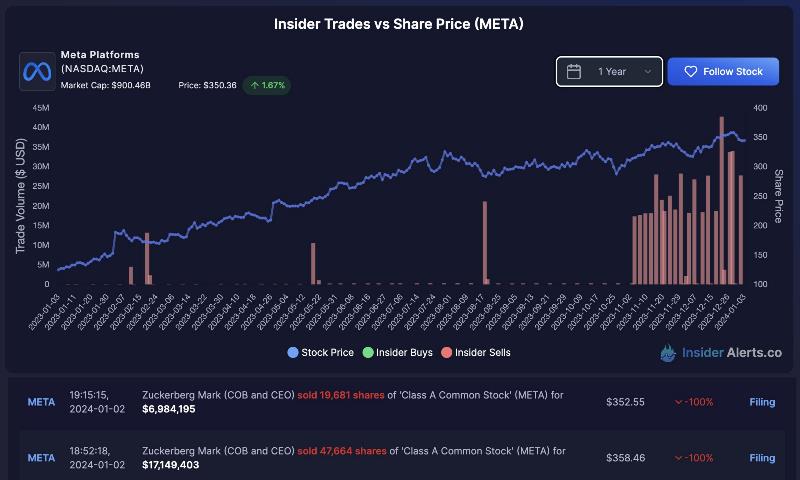Click the heart icon on Follow Stock
Image resolution: width=800 pixels, height=480 pixels.
(690, 72)
